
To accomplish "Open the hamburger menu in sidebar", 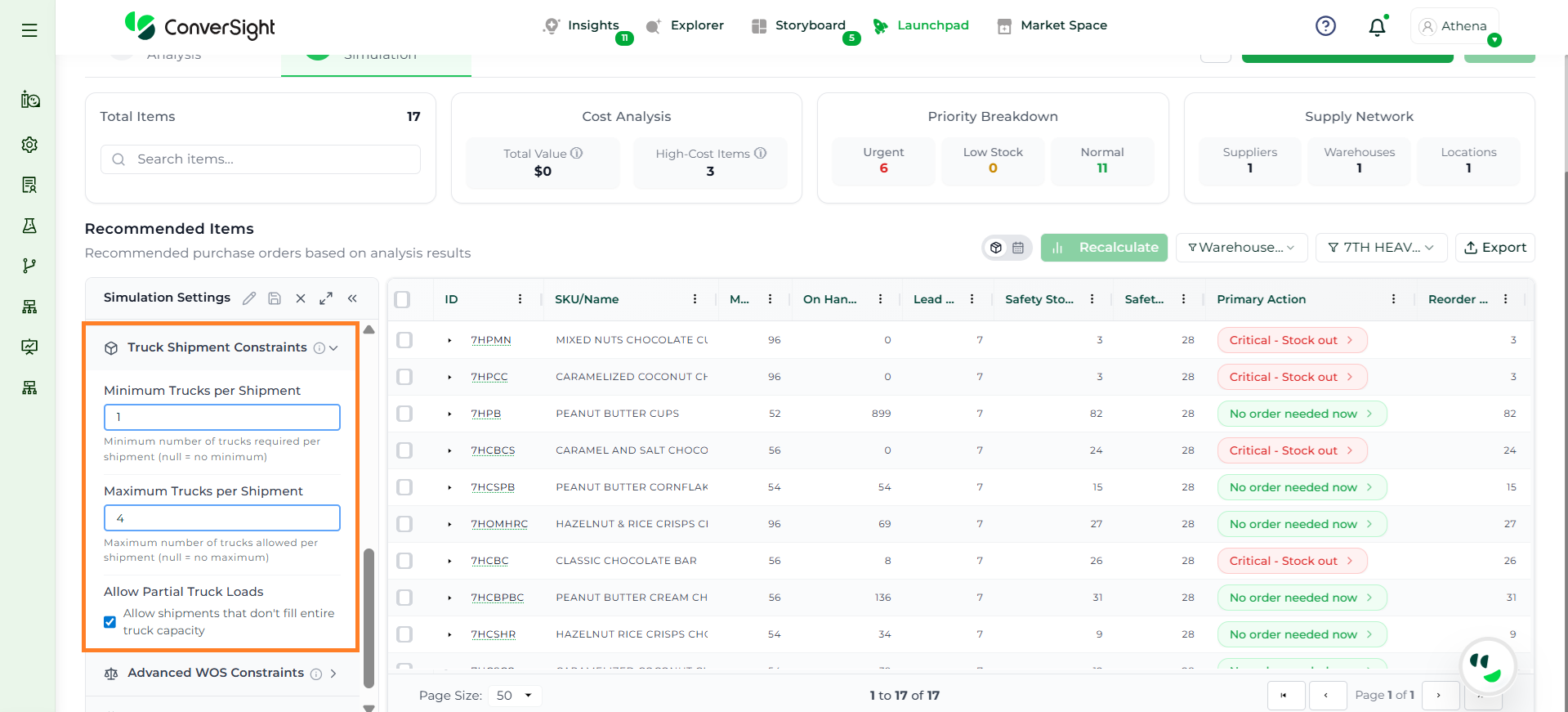I will (29, 30).
